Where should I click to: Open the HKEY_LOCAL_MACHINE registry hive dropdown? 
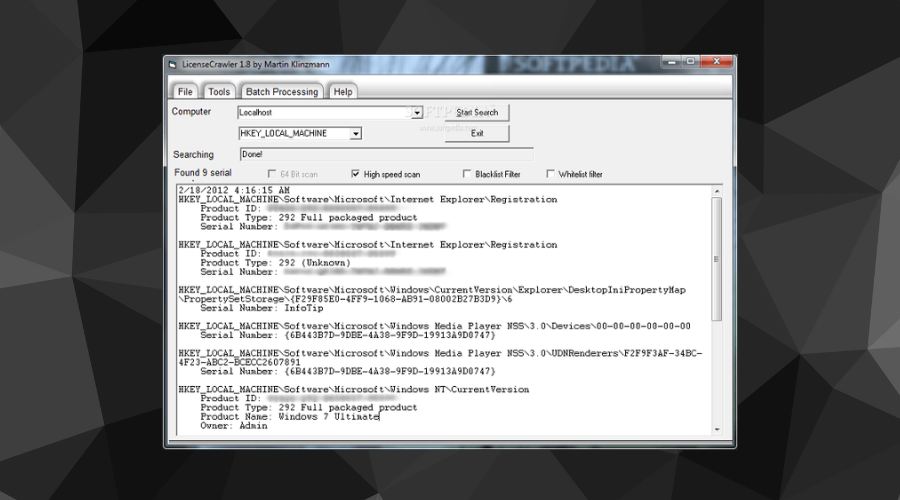pyautogui.click(x=356, y=134)
